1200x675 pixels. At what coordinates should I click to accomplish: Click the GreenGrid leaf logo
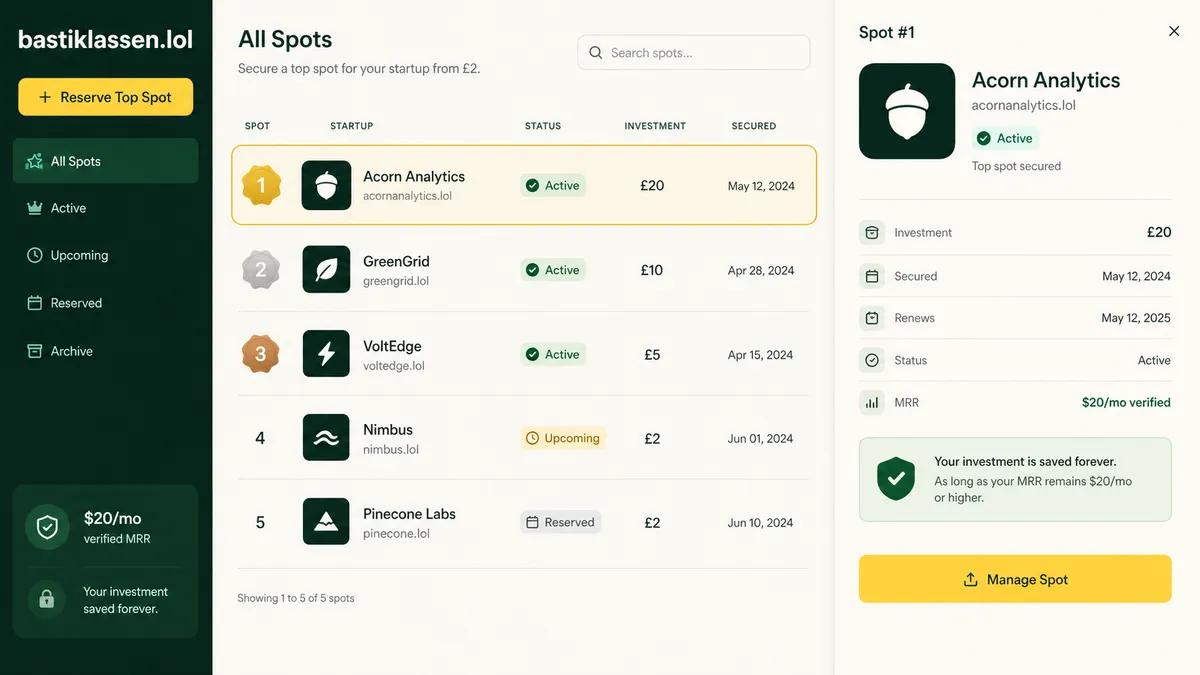click(326, 270)
